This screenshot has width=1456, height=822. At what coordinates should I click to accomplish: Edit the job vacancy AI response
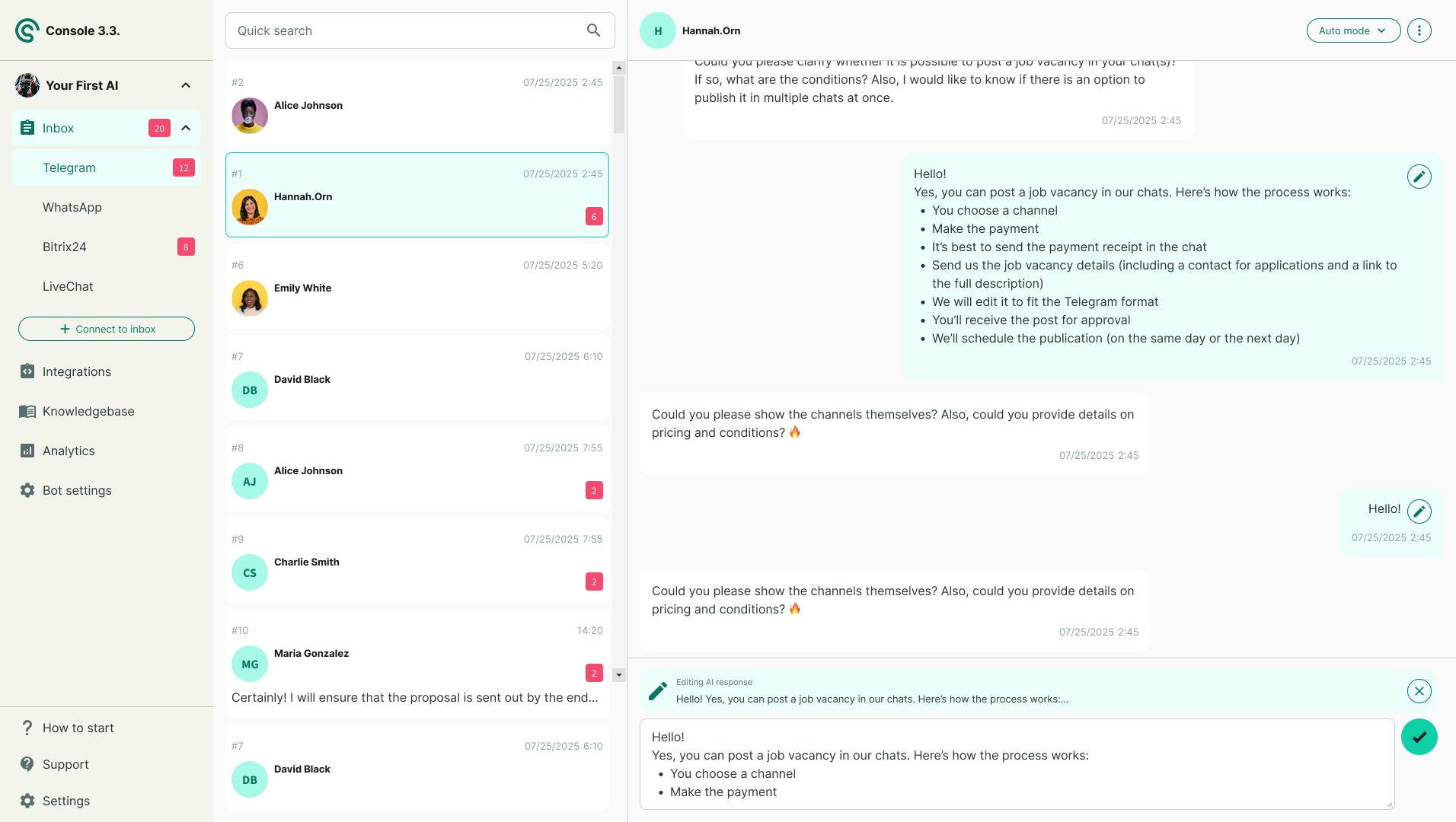(1419, 177)
